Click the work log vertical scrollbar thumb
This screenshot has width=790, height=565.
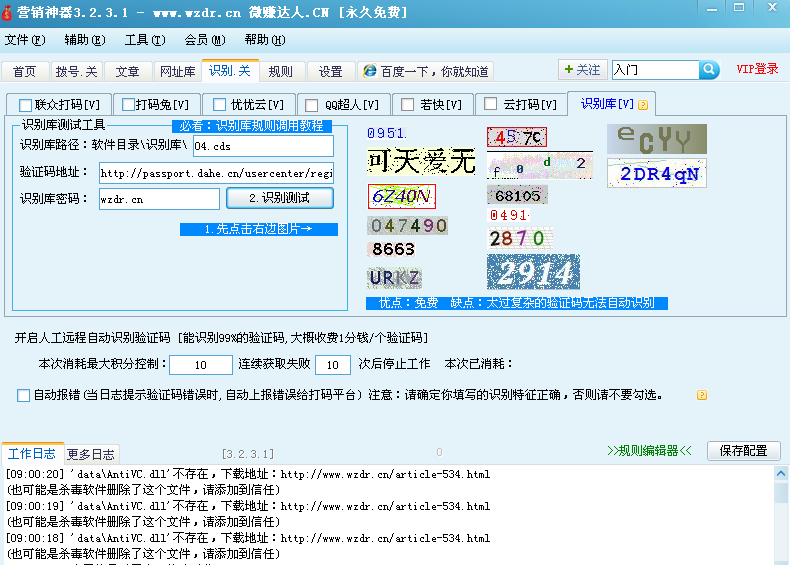point(781,492)
